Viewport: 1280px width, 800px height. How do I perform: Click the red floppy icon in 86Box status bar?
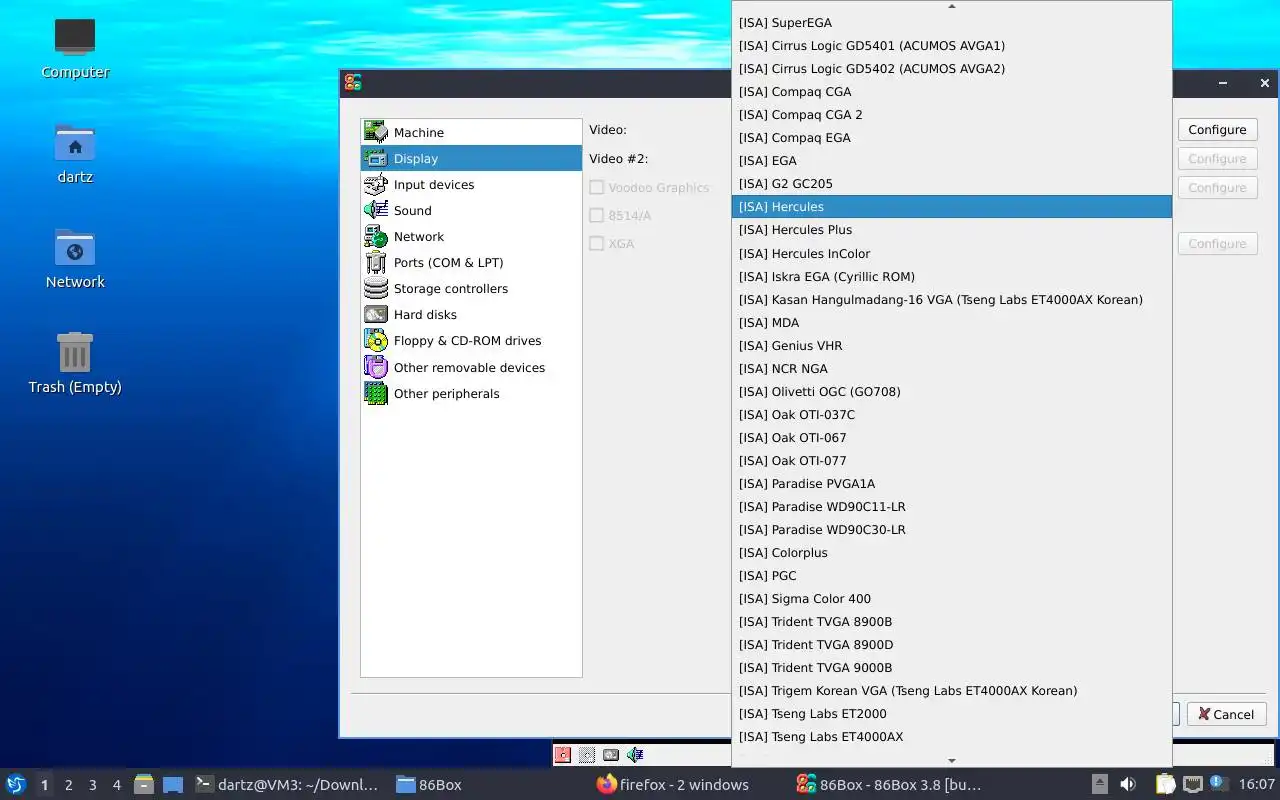(x=564, y=755)
